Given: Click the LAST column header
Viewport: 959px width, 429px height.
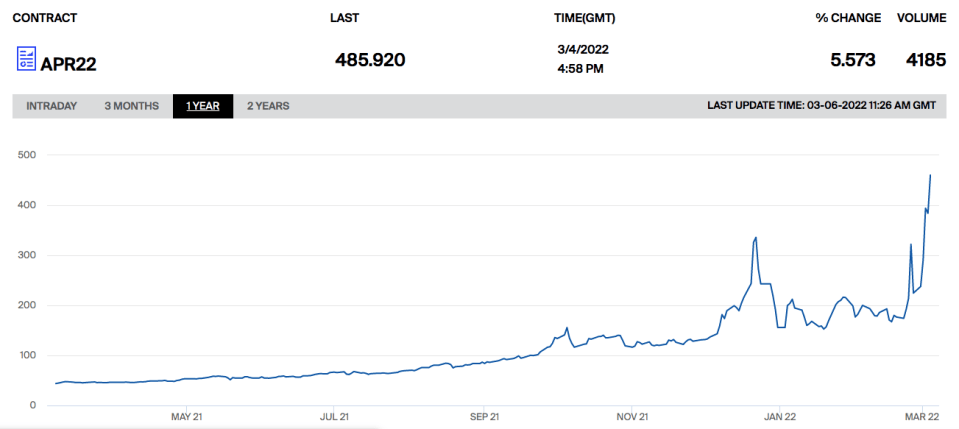Looking at the screenshot, I should point(344,18).
